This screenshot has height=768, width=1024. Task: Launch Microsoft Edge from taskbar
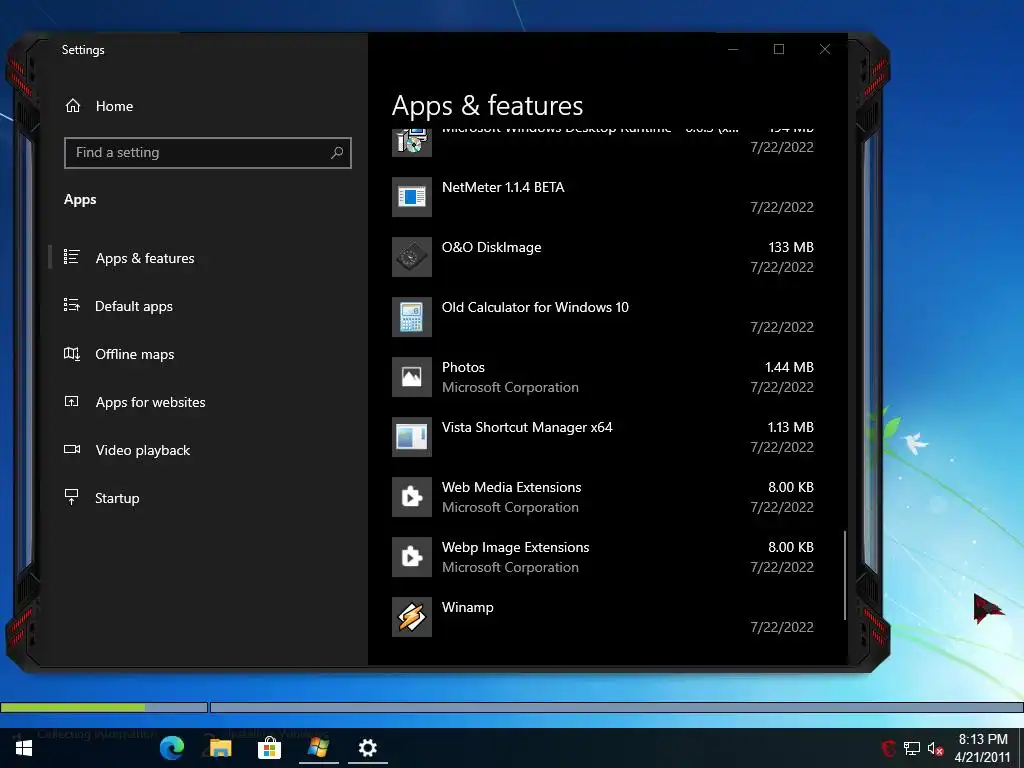(x=172, y=748)
